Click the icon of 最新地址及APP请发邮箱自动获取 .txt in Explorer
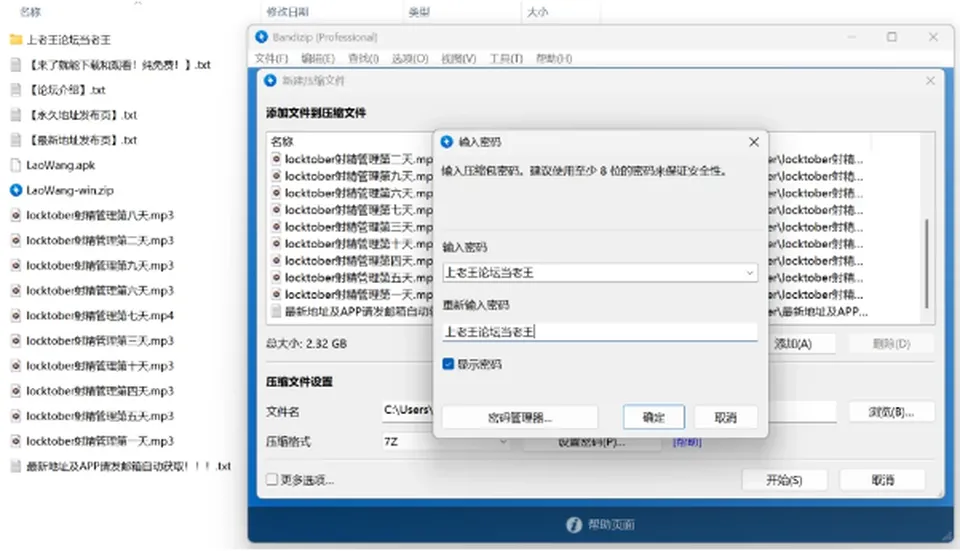The image size is (960, 551). [x=16, y=467]
